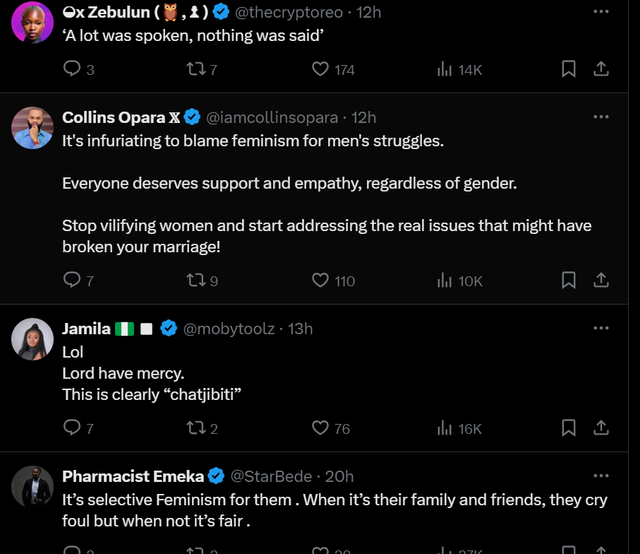
Task: Click Jamila's profile avatar
Action: click(32, 340)
